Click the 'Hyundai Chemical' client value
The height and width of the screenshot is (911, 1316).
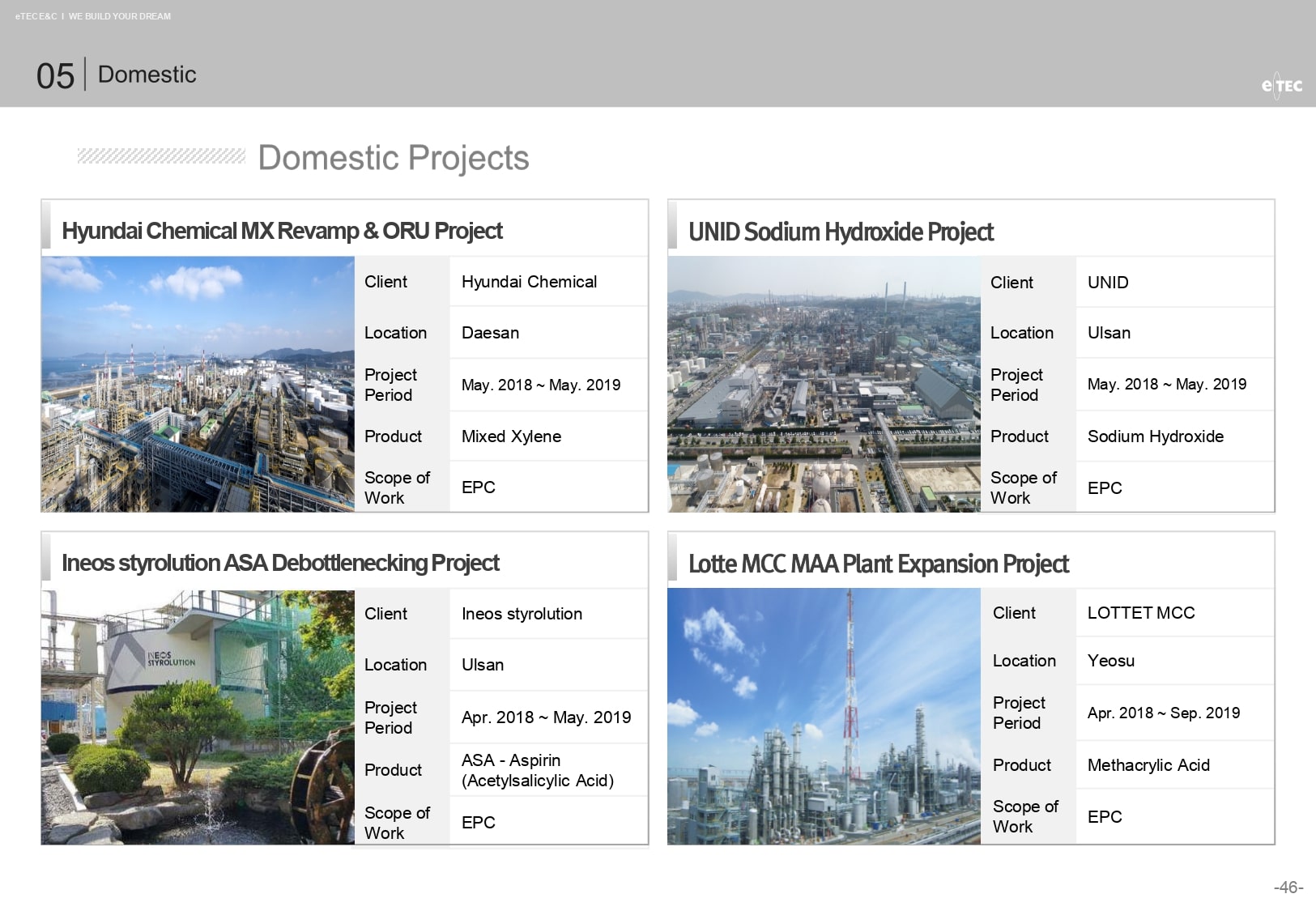(529, 282)
